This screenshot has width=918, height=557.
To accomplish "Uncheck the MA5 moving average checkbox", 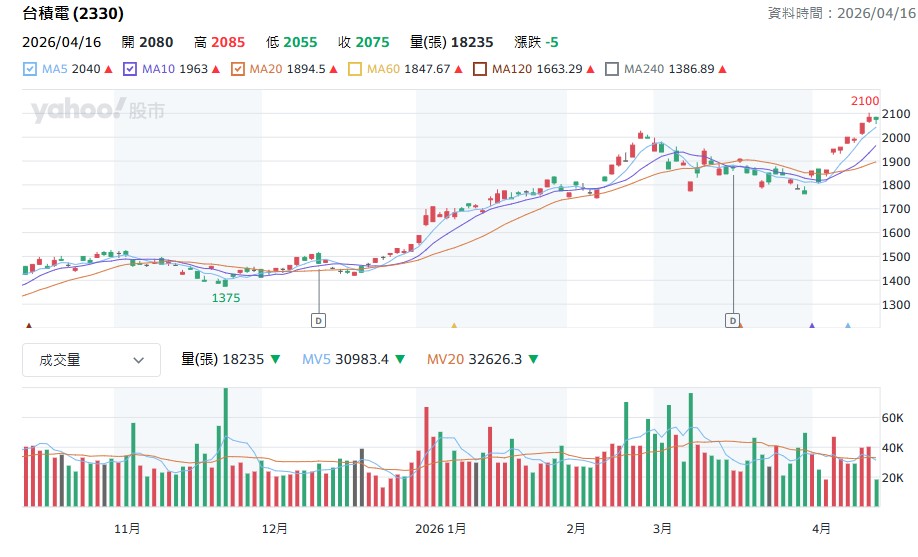I will (x=29, y=69).
